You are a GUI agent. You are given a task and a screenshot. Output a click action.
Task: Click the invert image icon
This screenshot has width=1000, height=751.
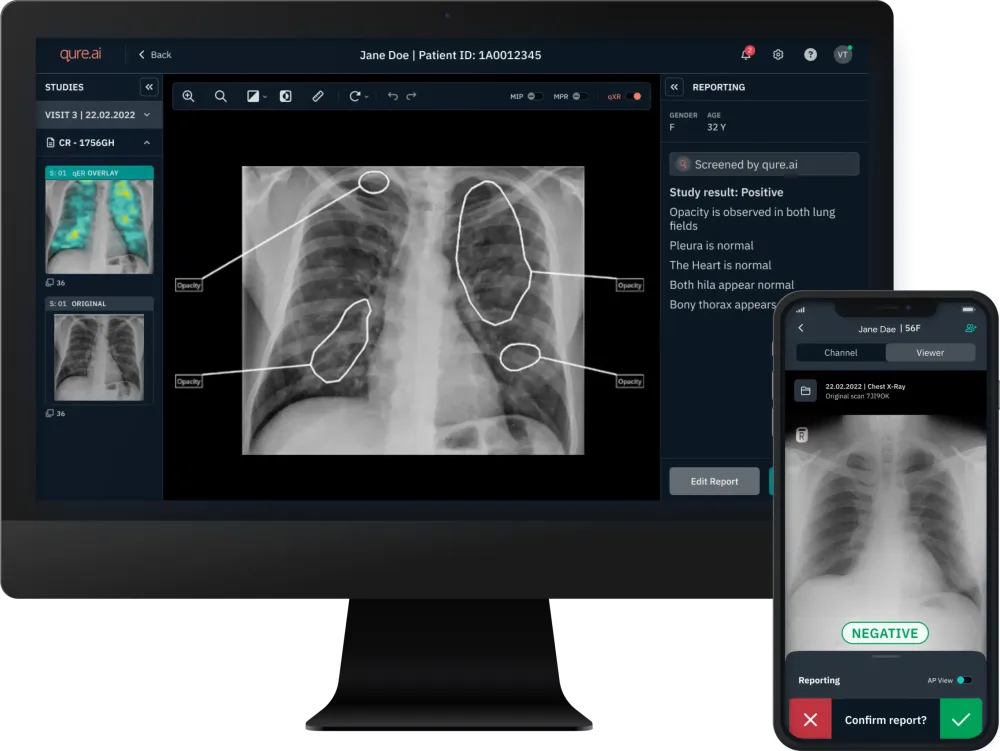(286, 97)
